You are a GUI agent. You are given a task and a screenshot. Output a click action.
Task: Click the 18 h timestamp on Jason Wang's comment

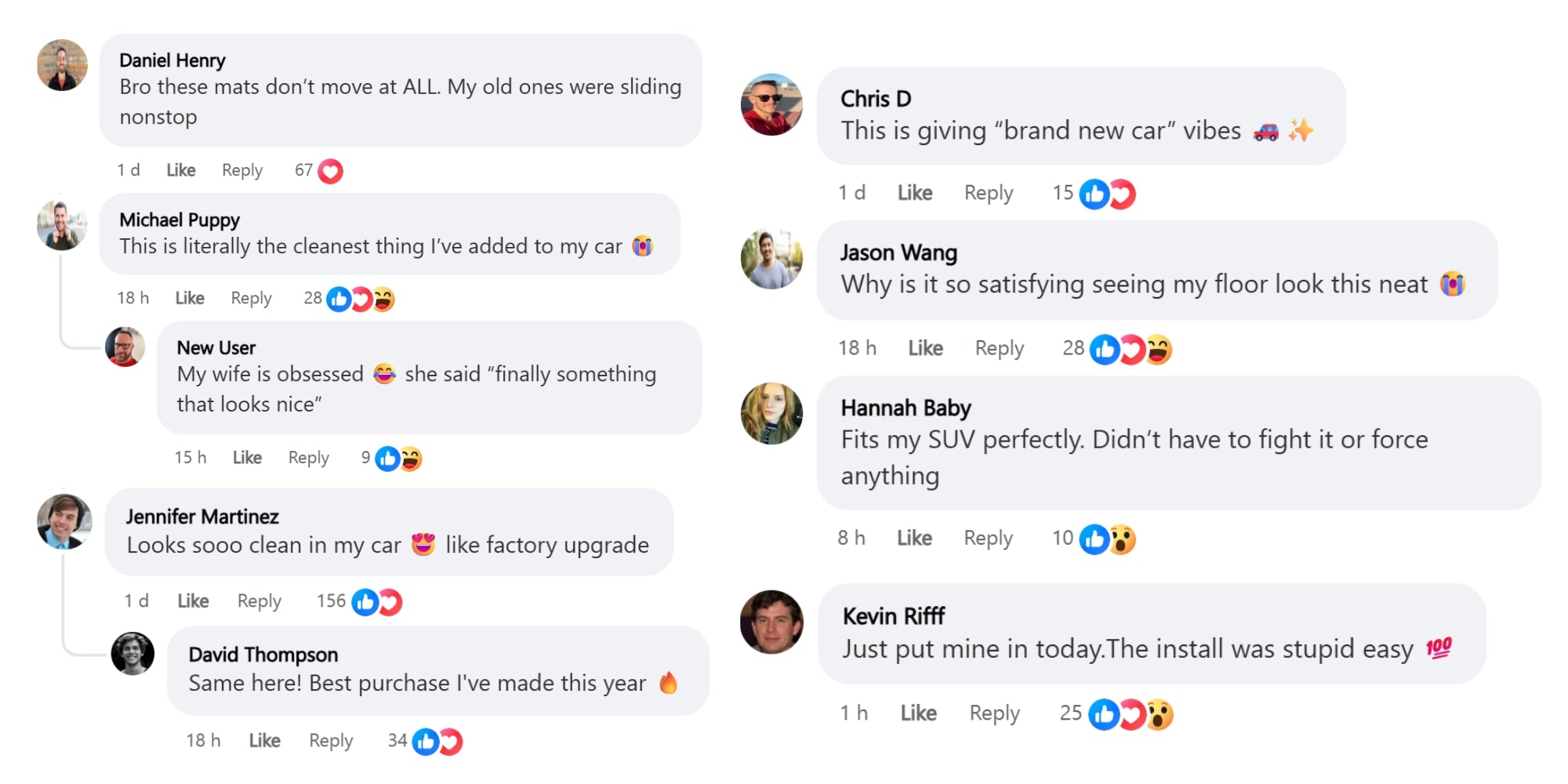click(857, 348)
